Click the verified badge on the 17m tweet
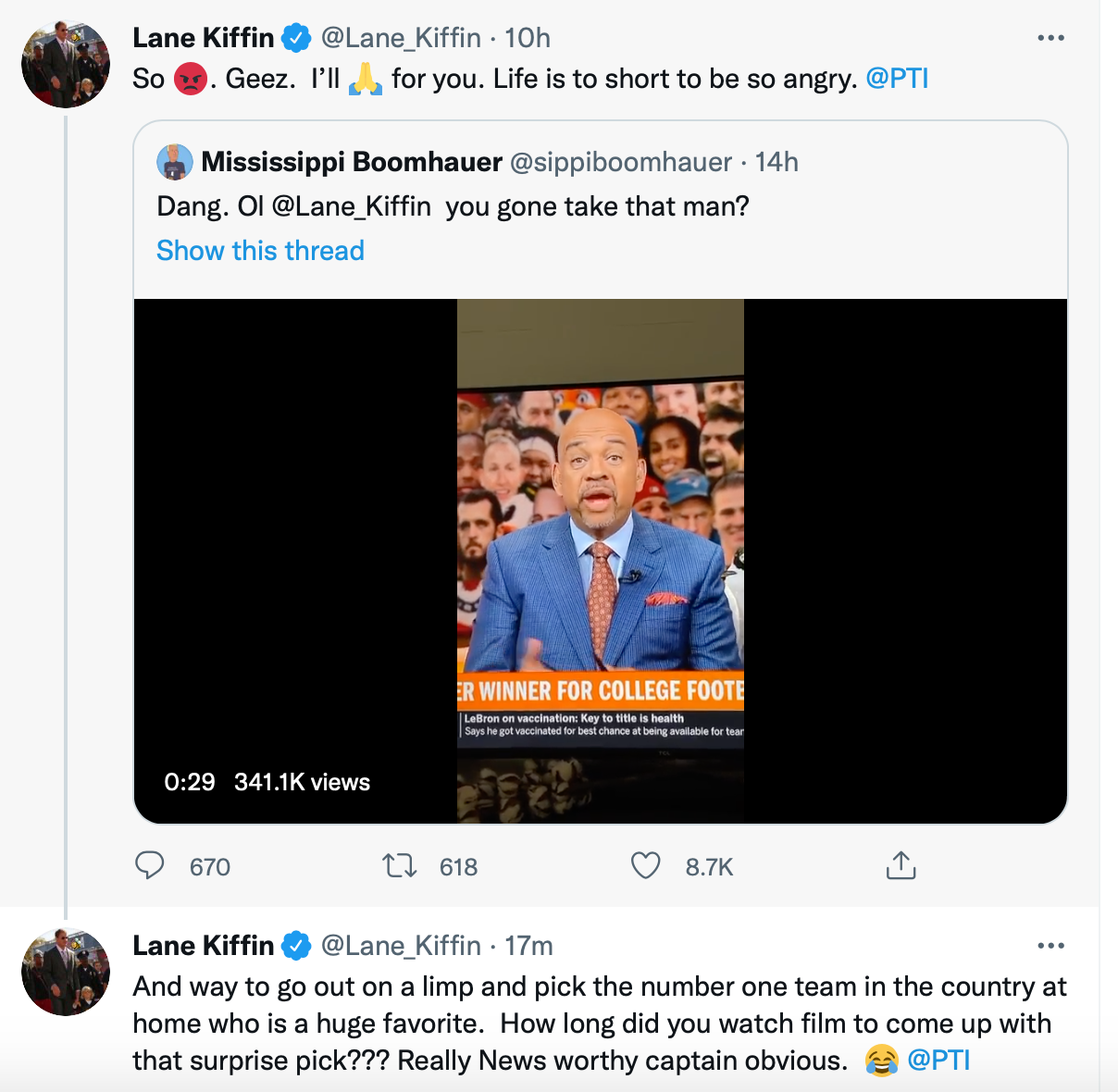The height and width of the screenshot is (1092, 1118). 296,946
